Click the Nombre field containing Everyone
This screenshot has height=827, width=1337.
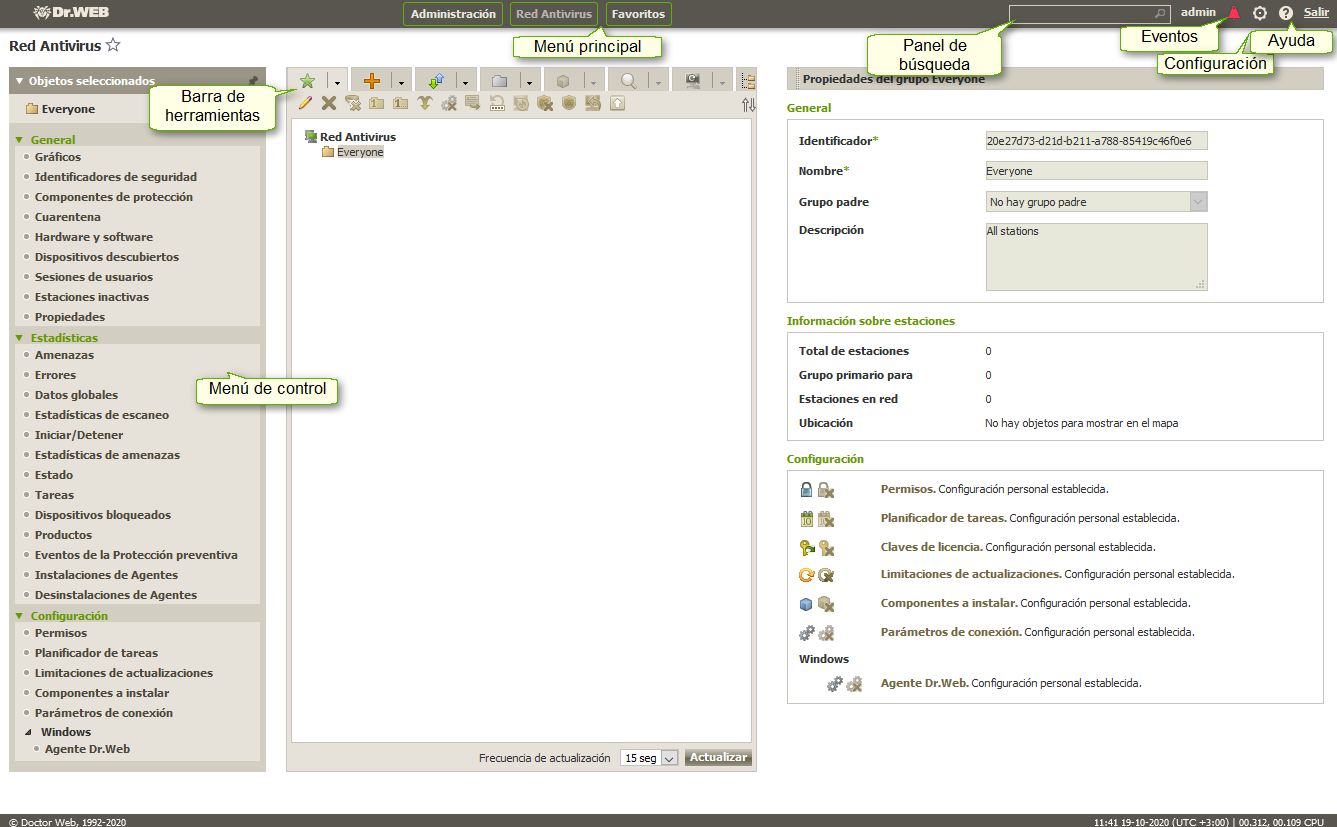tap(1097, 171)
